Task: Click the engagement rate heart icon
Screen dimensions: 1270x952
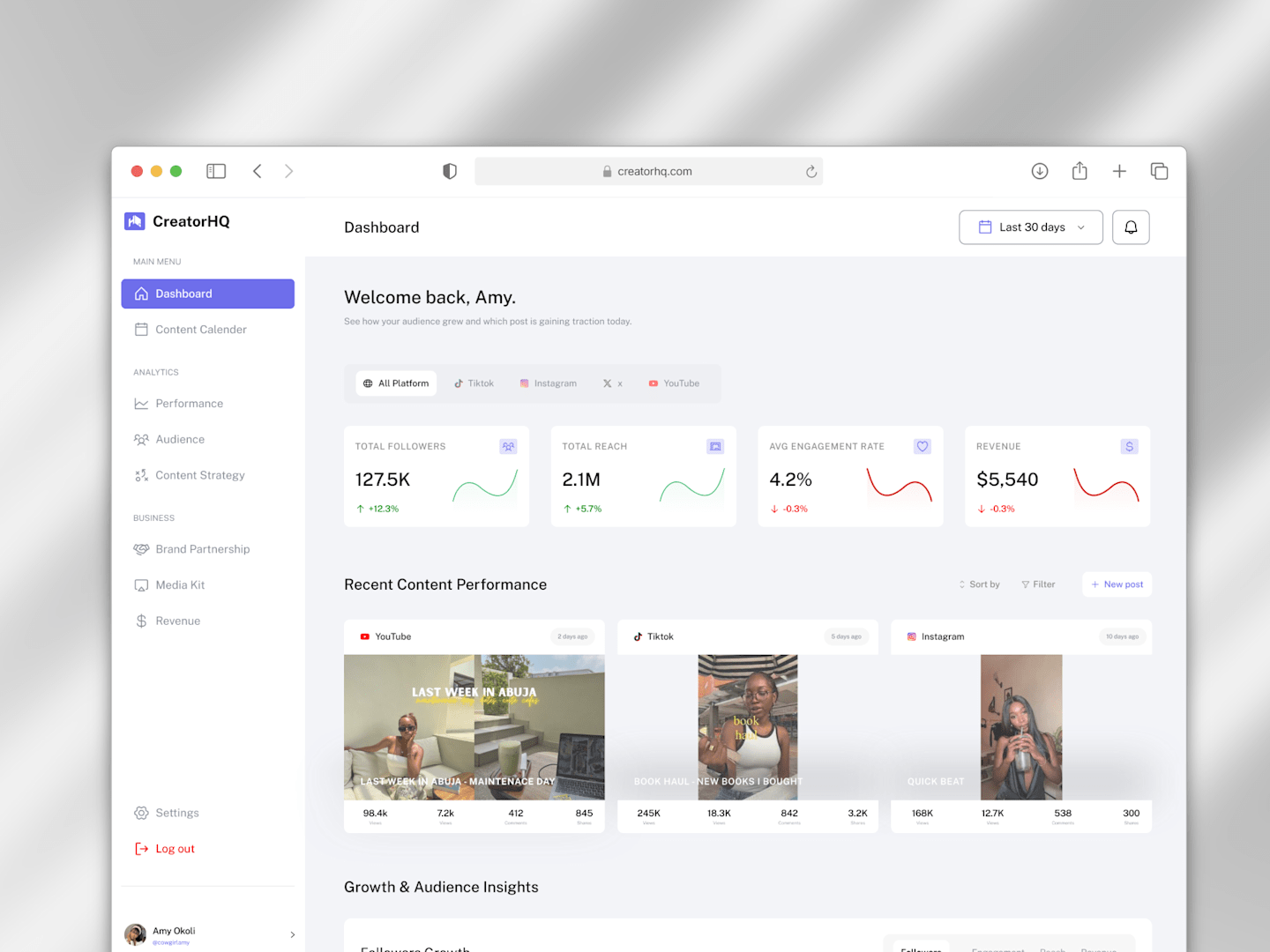Action: click(923, 447)
